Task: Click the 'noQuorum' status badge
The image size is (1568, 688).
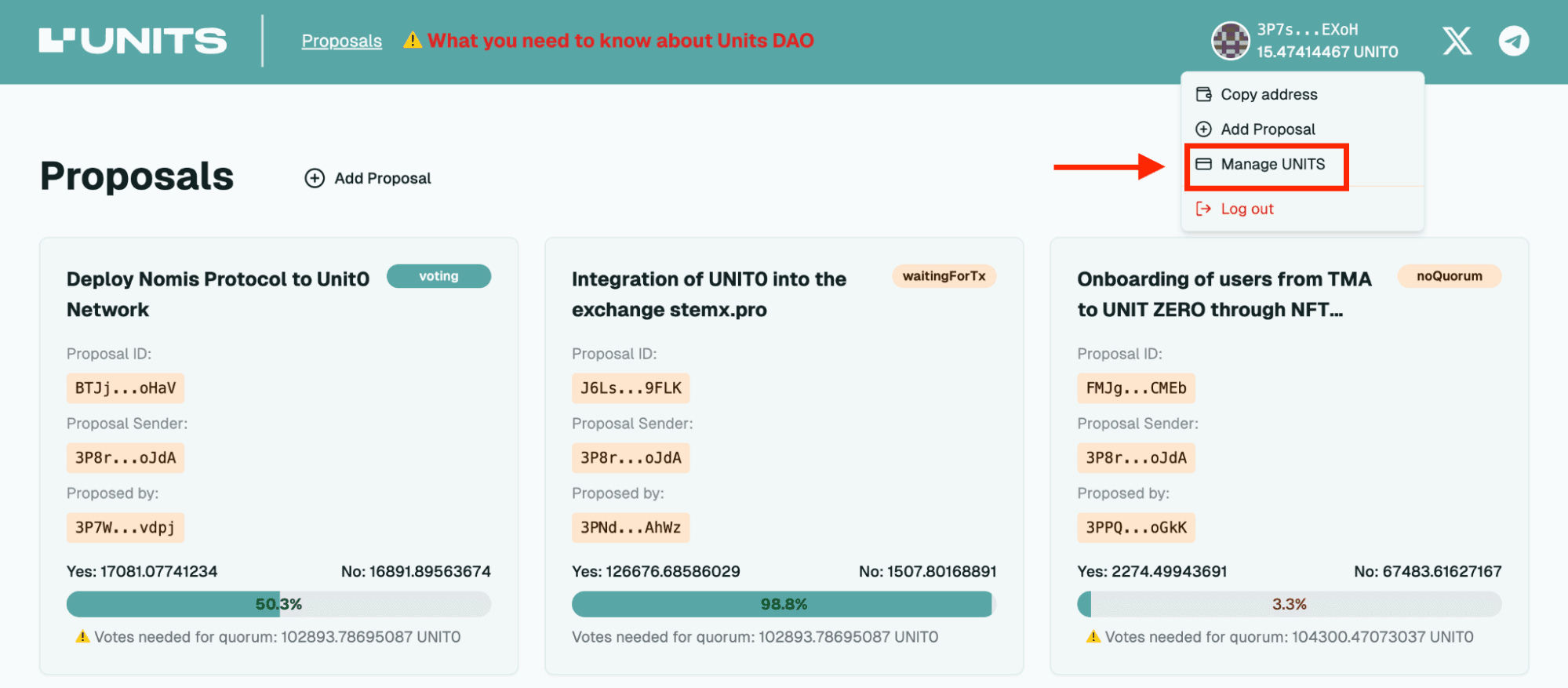Action: [1449, 276]
